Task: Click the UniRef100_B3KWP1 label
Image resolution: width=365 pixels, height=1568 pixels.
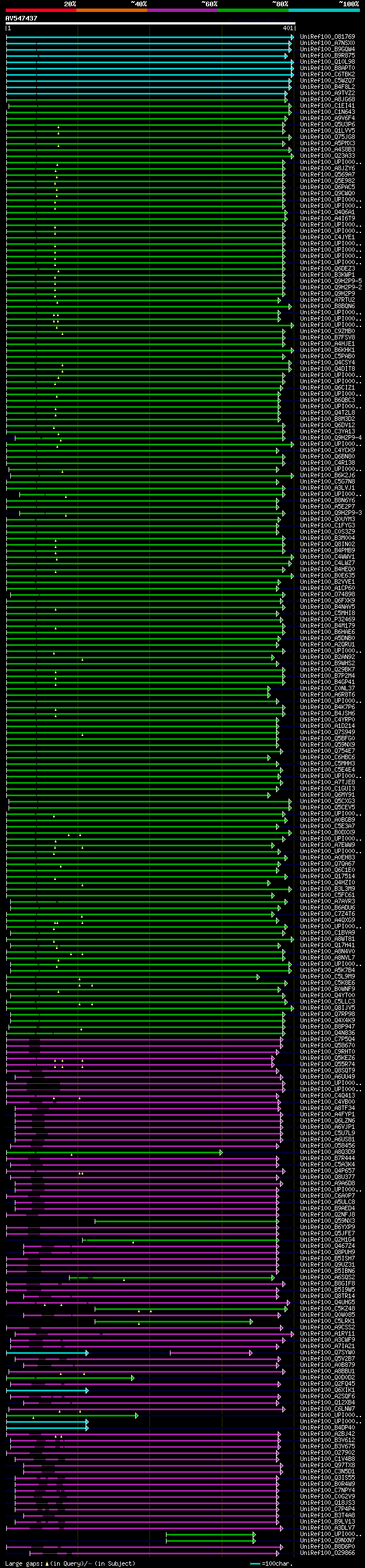Action: click(327, 275)
